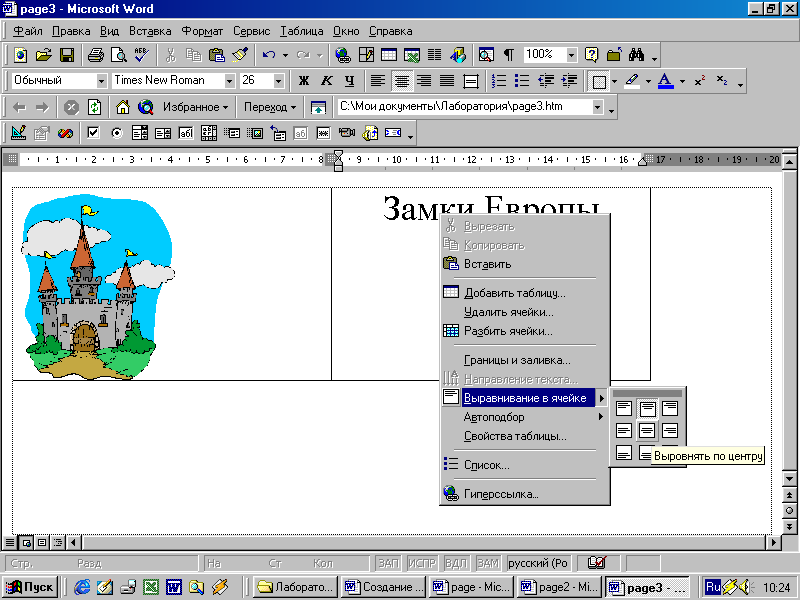Choose Свойства таблицы from the context menu

pos(525,436)
